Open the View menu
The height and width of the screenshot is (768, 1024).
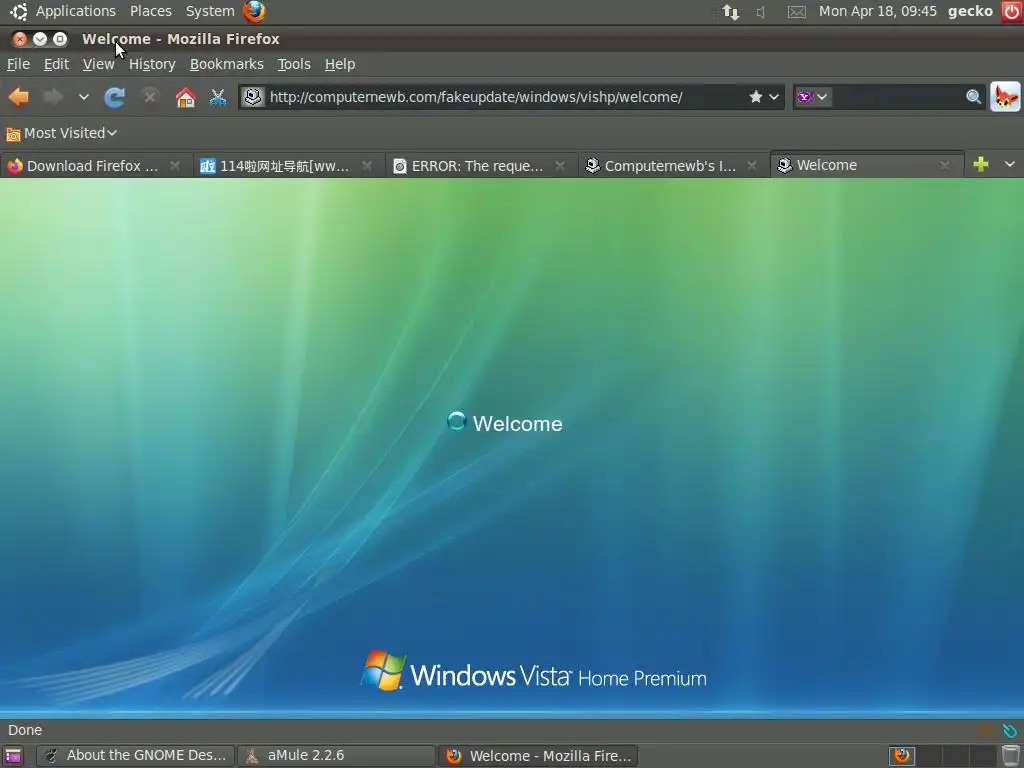[x=98, y=64]
